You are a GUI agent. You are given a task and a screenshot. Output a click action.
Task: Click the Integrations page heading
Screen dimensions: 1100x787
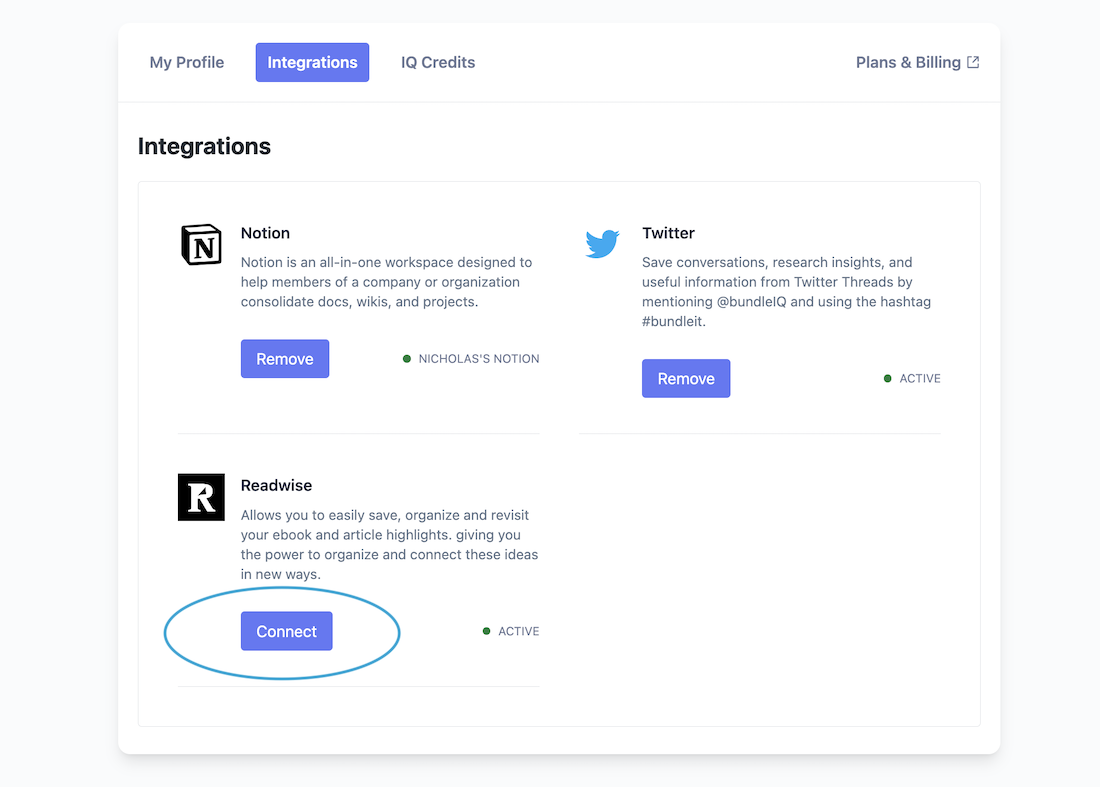point(204,146)
